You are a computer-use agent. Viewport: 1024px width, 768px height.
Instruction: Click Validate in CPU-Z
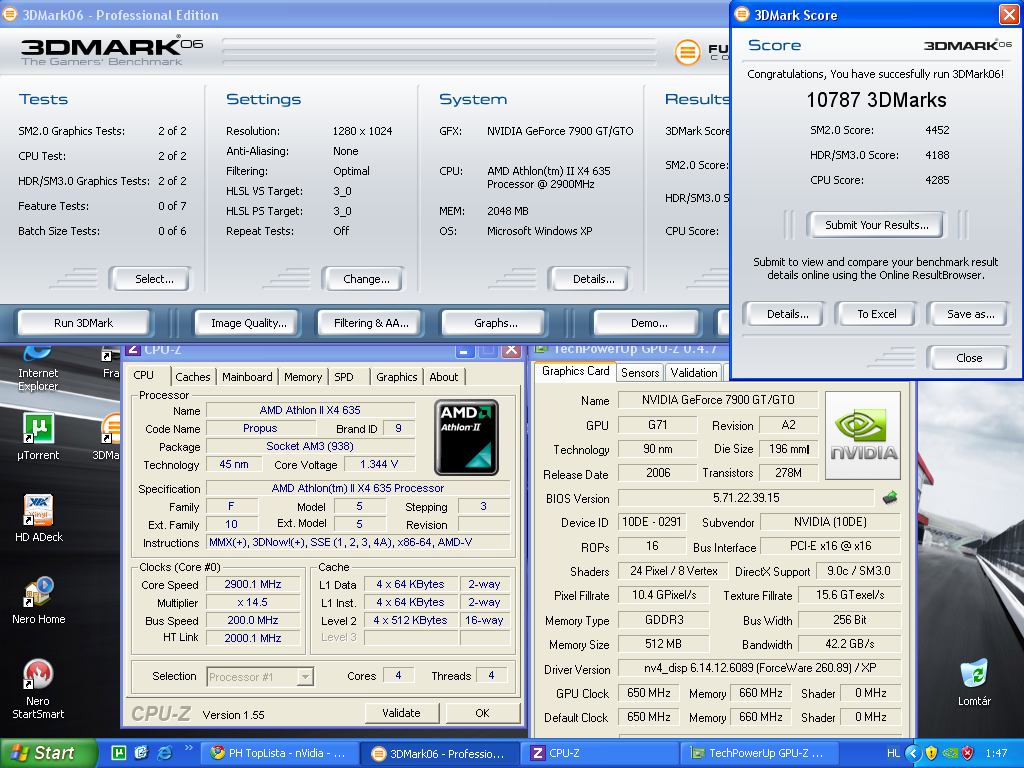pyautogui.click(x=401, y=713)
